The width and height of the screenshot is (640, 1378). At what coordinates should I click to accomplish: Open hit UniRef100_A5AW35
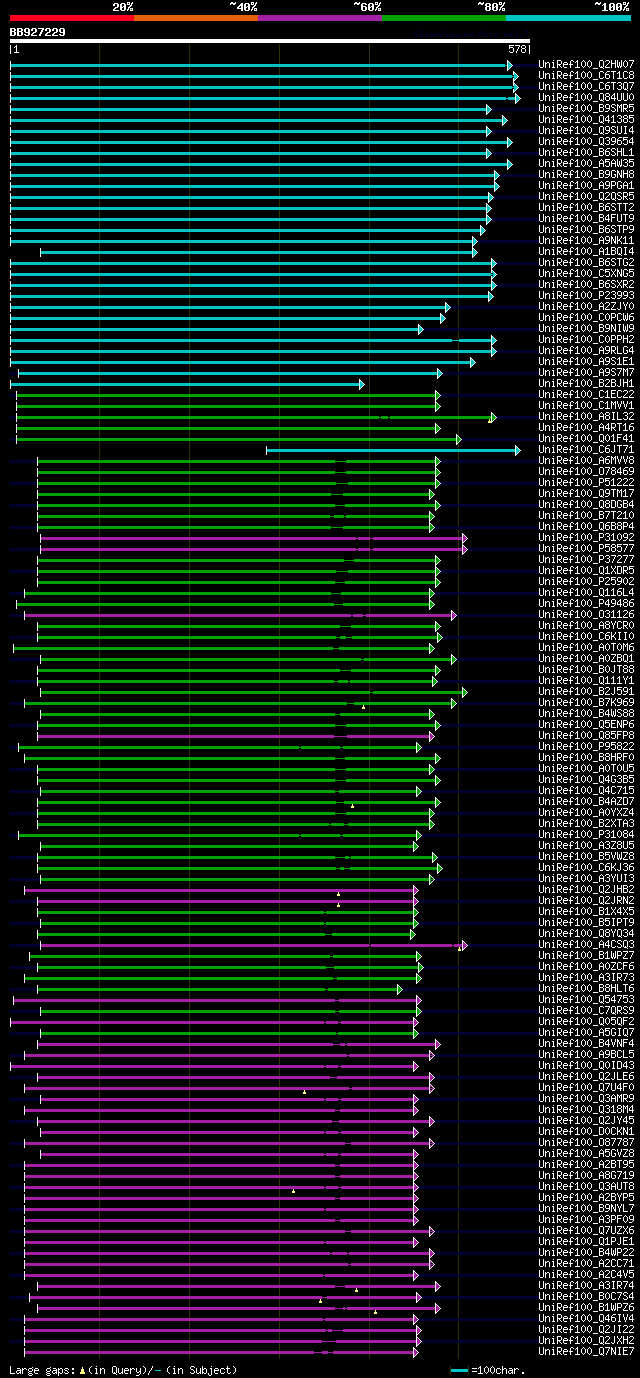click(x=586, y=163)
